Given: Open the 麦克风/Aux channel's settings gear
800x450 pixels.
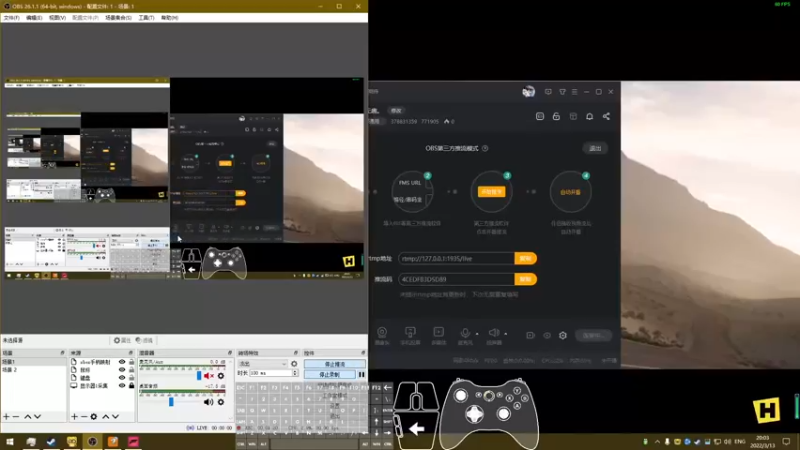Looking at the screenshot, I should click(221, 376).
